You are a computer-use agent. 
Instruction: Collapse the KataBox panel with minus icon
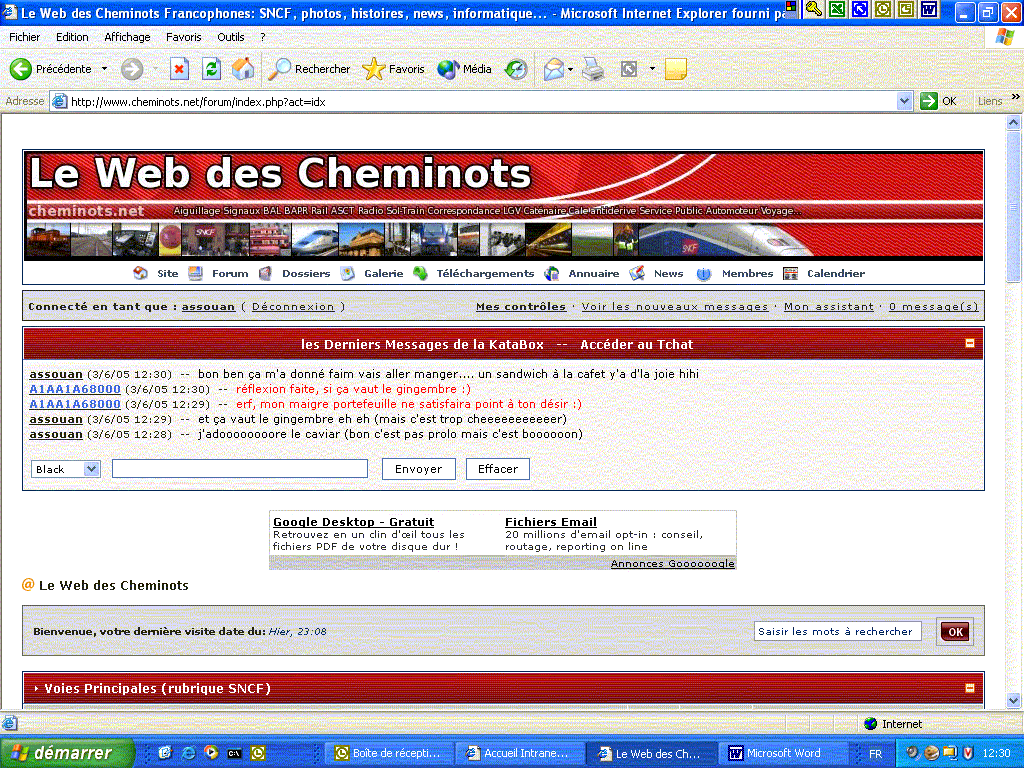pyautogui.click(x=969, y=343)
